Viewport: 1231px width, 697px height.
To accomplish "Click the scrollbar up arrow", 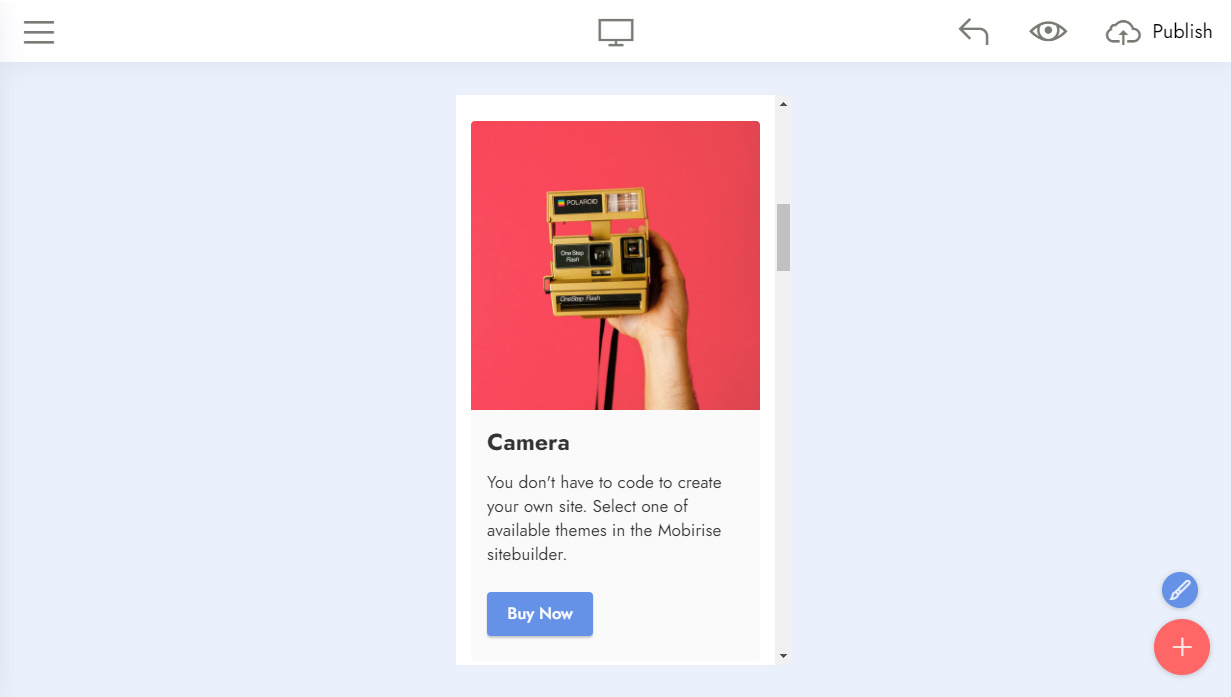I will [783, 103].
